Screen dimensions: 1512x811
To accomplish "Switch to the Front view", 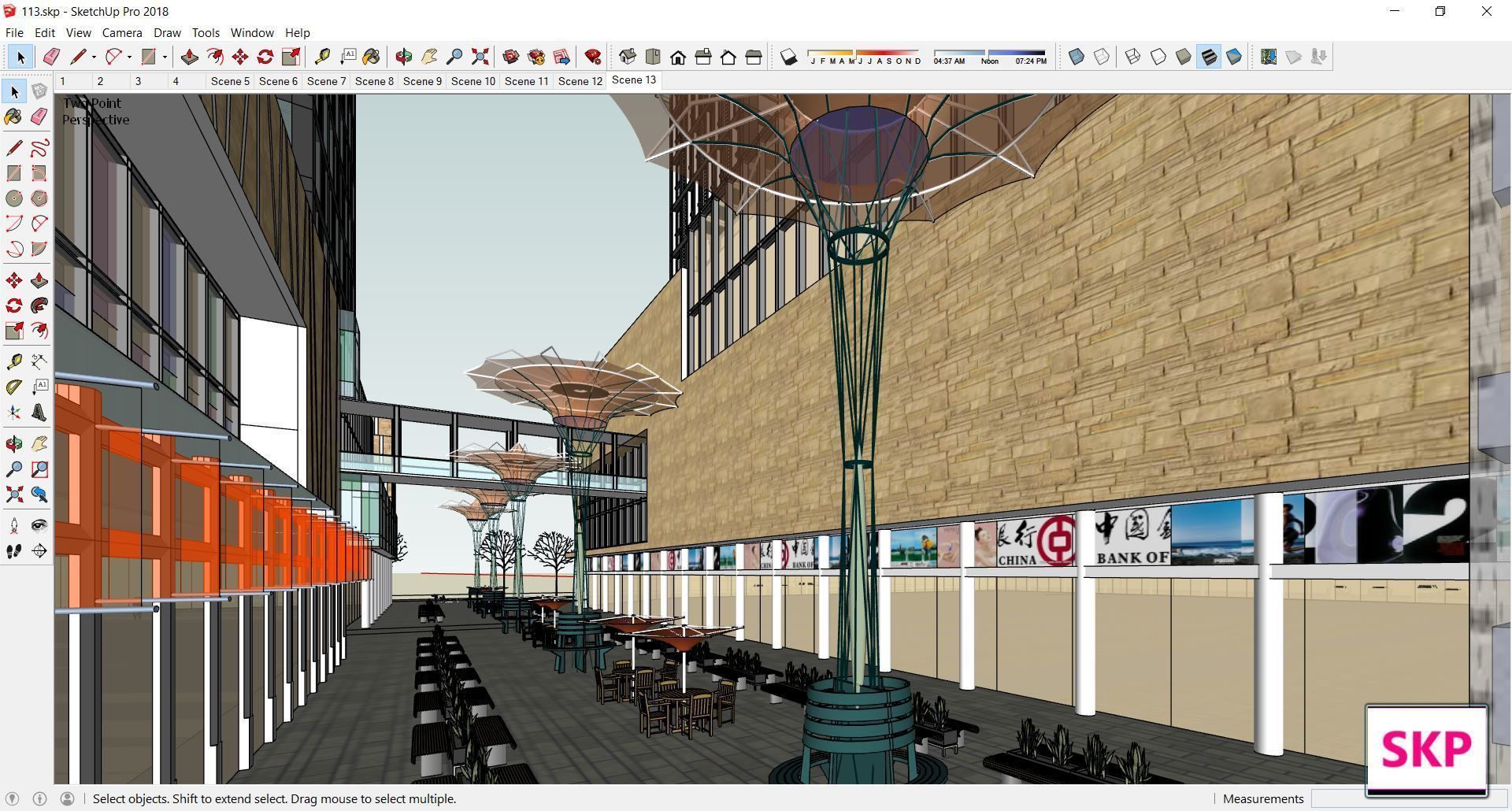I will tap(678, 57).
